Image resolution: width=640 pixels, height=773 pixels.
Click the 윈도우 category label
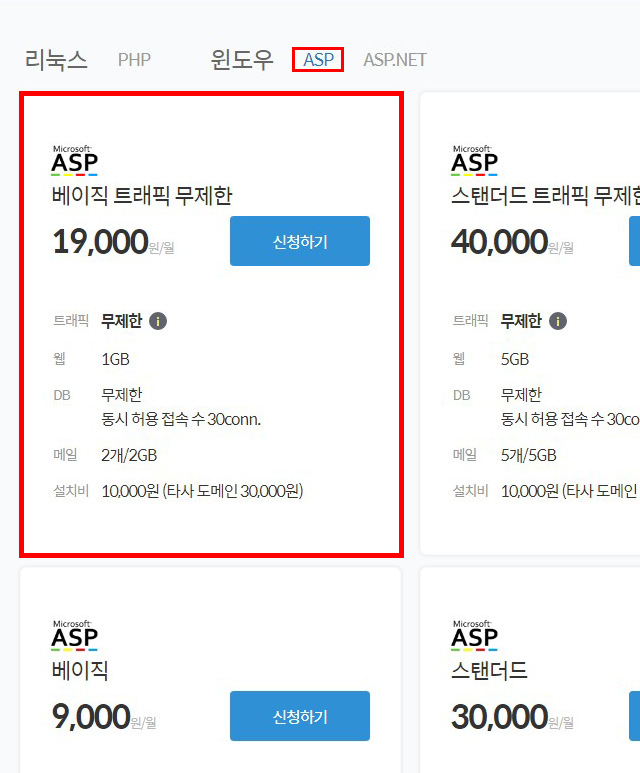241,60
